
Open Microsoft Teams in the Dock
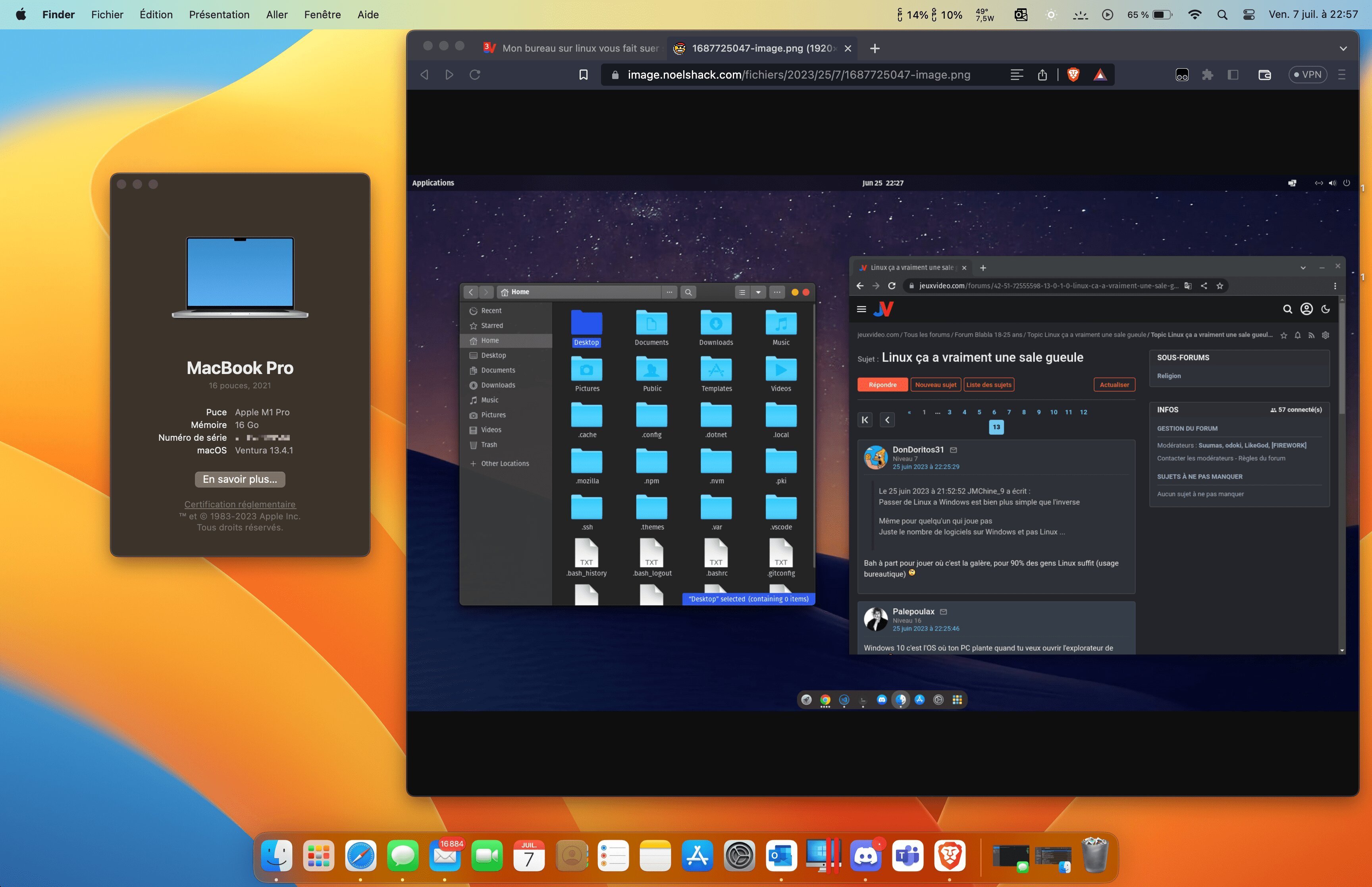(x=908, y=856)
